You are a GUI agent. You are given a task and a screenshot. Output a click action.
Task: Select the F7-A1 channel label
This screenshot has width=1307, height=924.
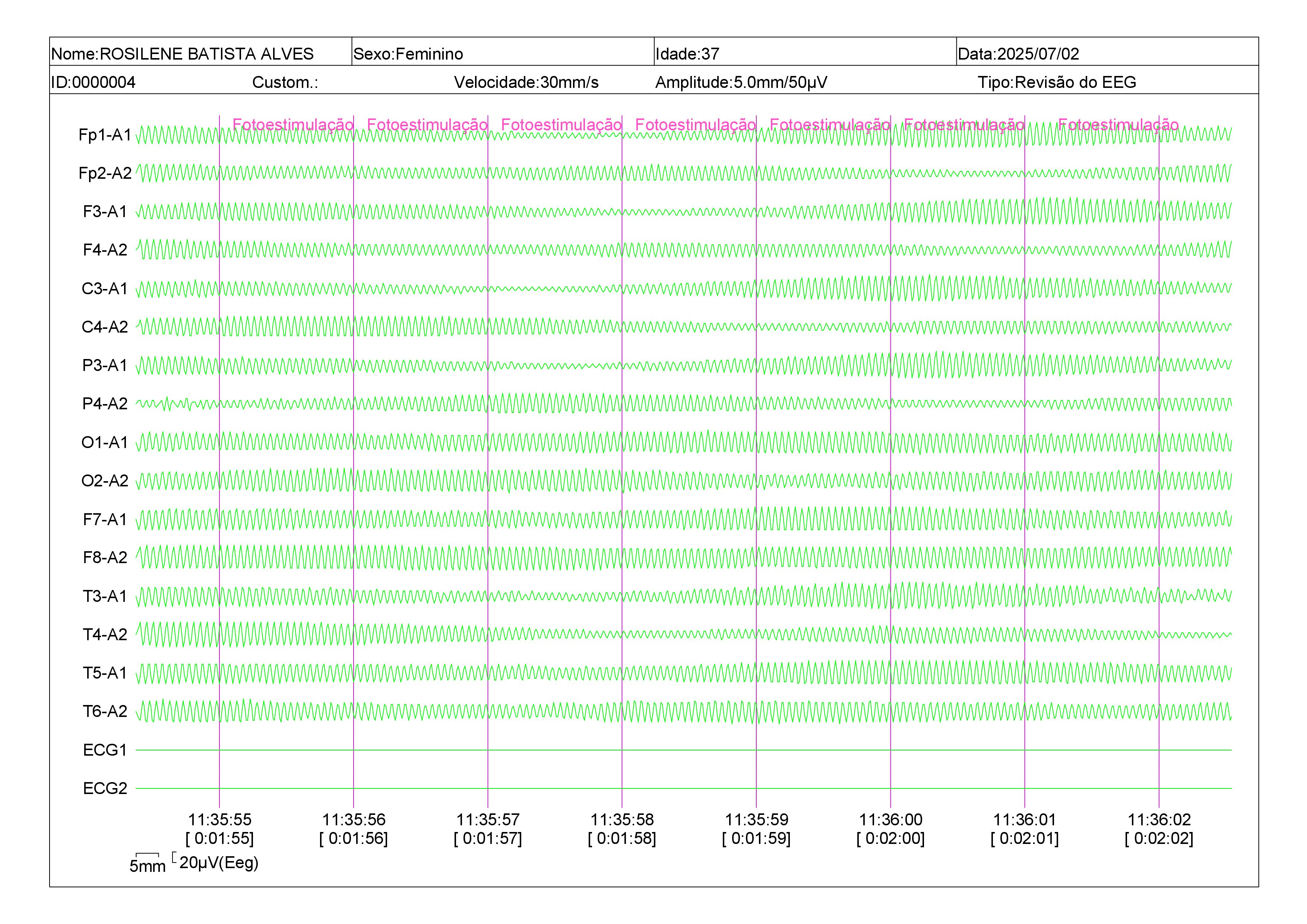pyautogui.click(x=105, y=519)
